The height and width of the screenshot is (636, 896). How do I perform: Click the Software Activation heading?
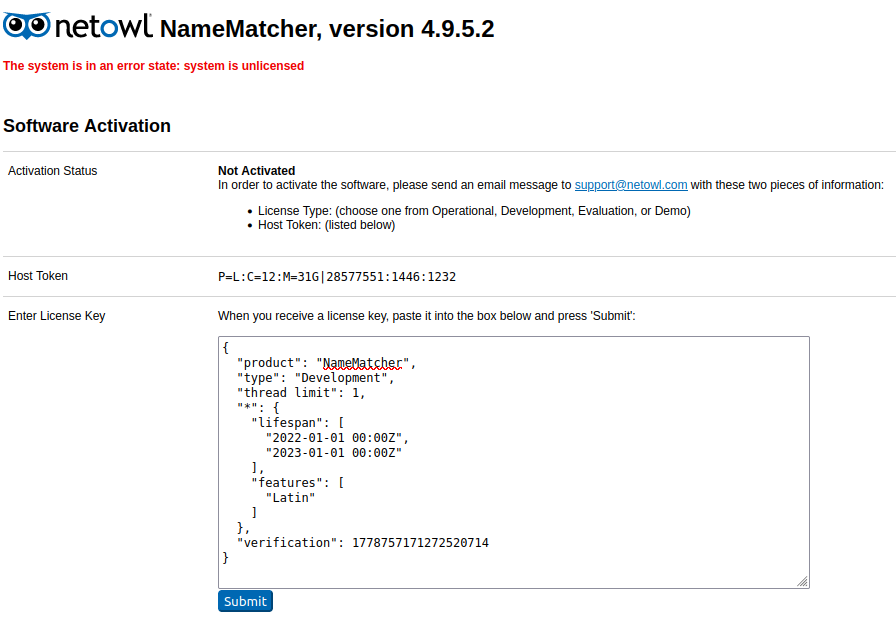87,126
